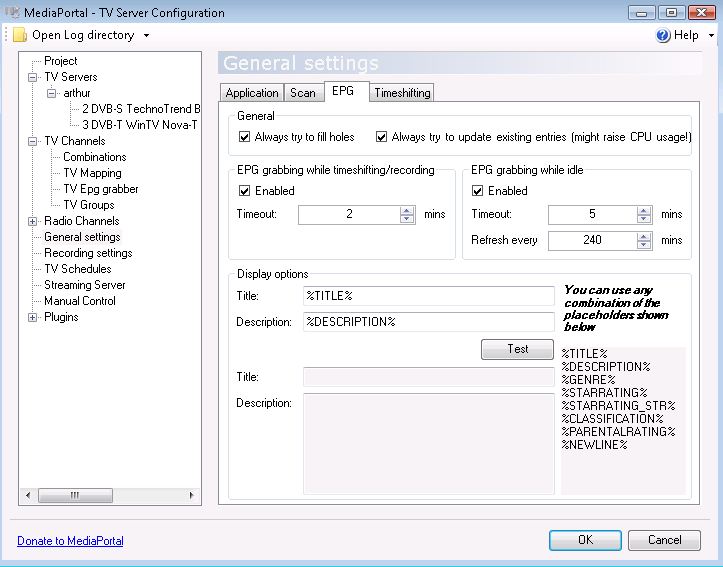Uncheck Always try to update existing entries
Viewport: 723px width, 567px height.
(x=381, y=137)
